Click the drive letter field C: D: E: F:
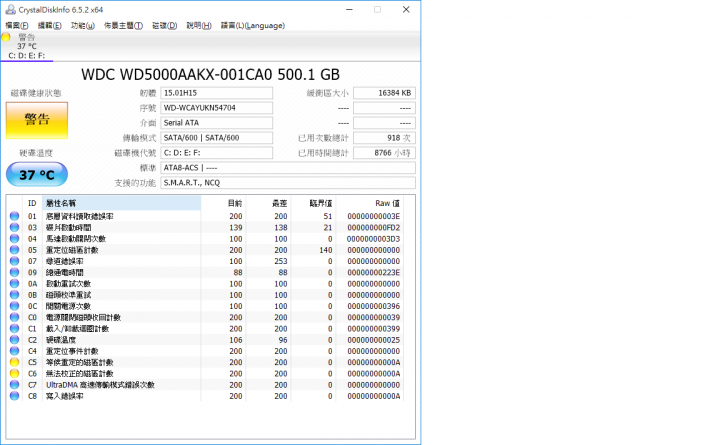This screenshot has width=720, height=445. 216,153
